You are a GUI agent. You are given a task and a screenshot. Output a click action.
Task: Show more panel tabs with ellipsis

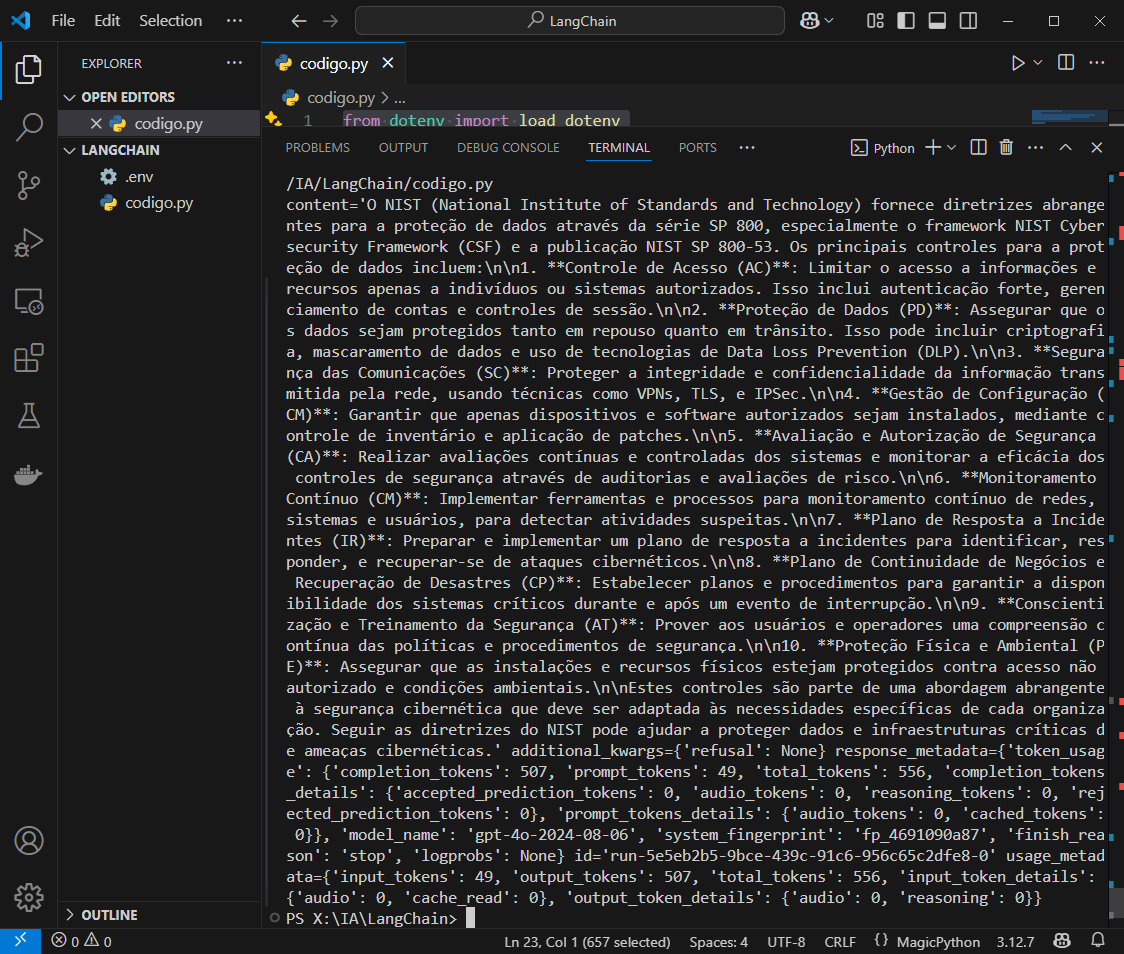[x=747, y=148]
